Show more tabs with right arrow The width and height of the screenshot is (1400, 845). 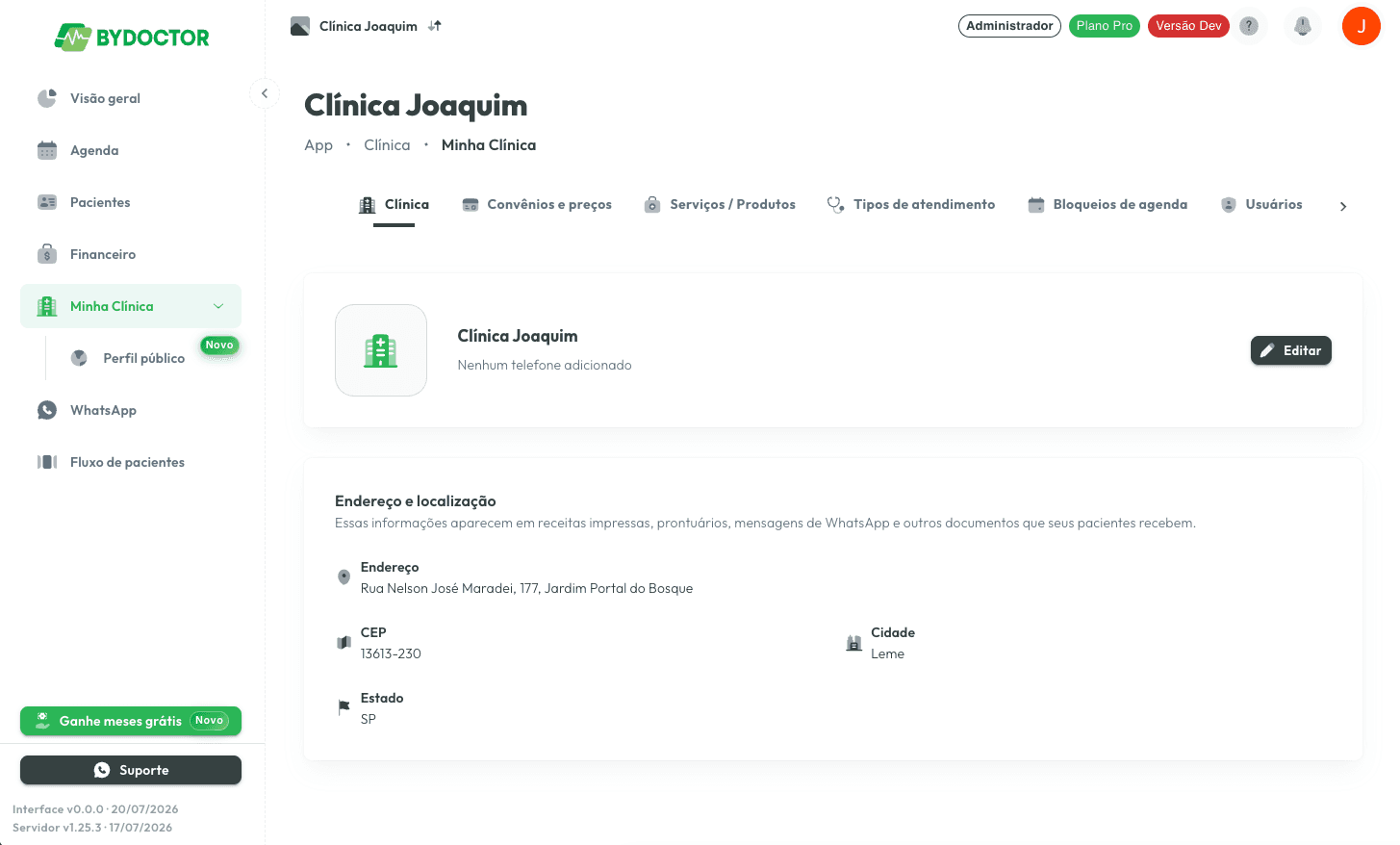tap(1343, 207)
